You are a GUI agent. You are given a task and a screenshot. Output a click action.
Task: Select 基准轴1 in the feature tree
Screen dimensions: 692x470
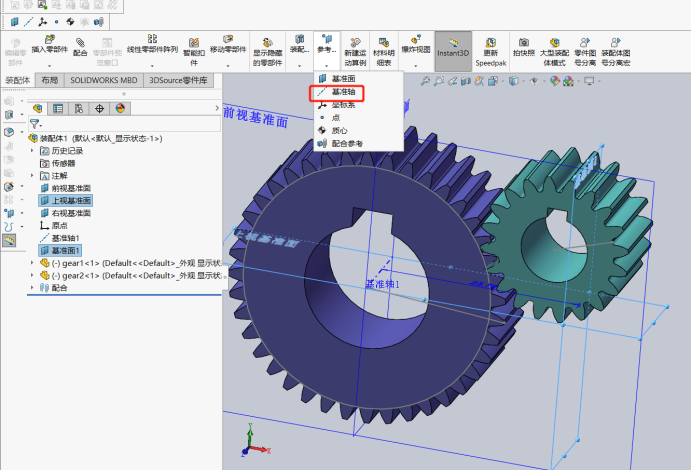pos(60,238)
